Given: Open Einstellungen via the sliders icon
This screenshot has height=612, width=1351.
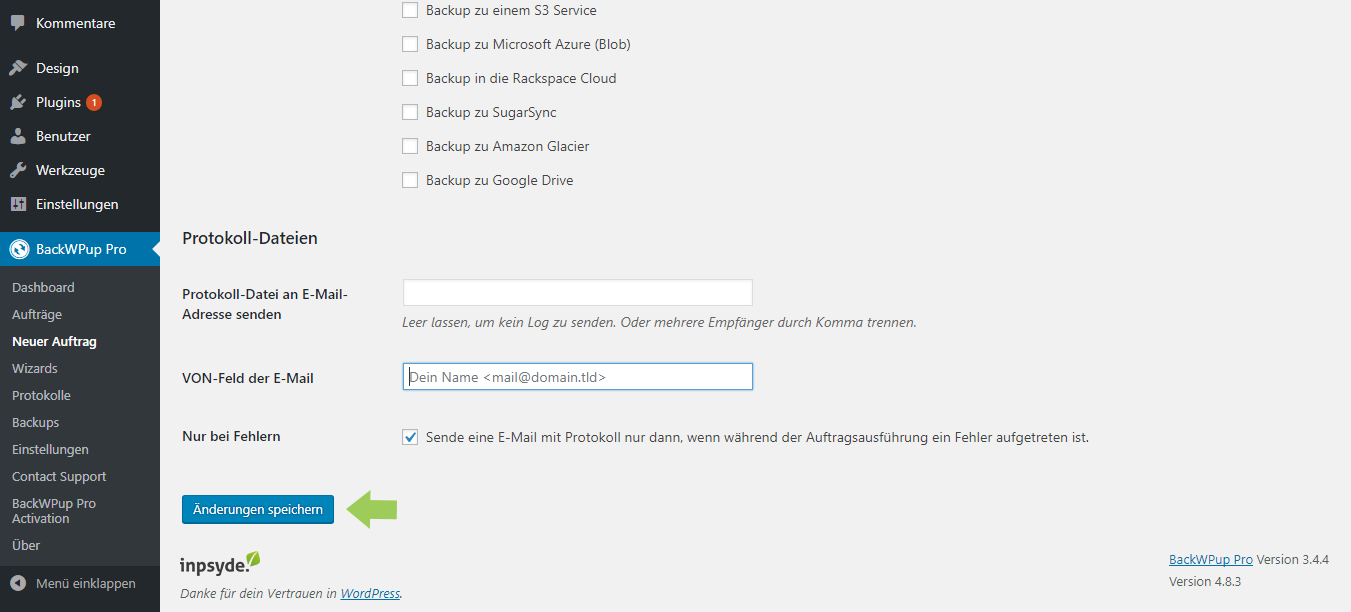Looking at the screenshot, I should 16,204.
